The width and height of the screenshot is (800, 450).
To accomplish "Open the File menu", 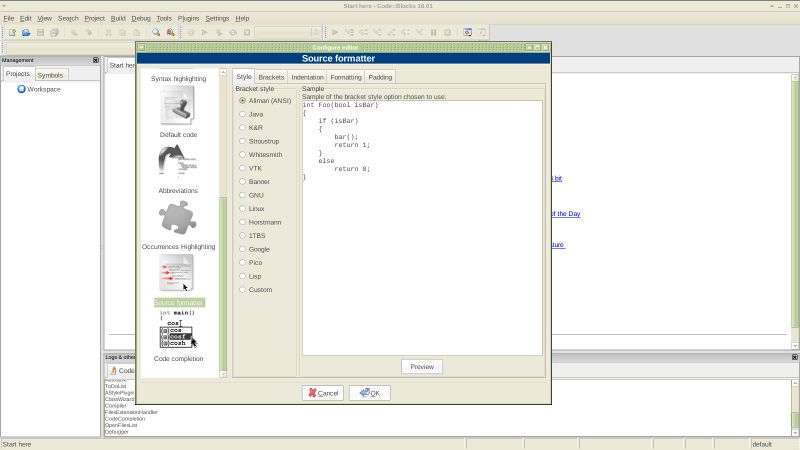I will 9,18.
